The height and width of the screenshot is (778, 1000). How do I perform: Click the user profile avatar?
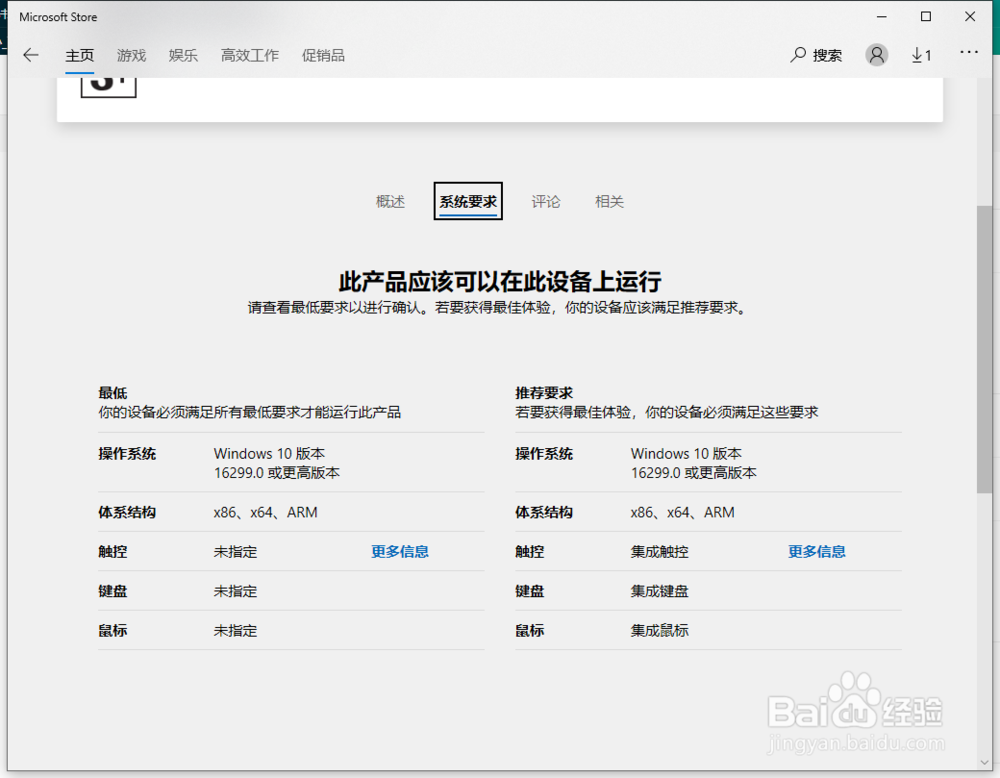(x=876, y=55)
